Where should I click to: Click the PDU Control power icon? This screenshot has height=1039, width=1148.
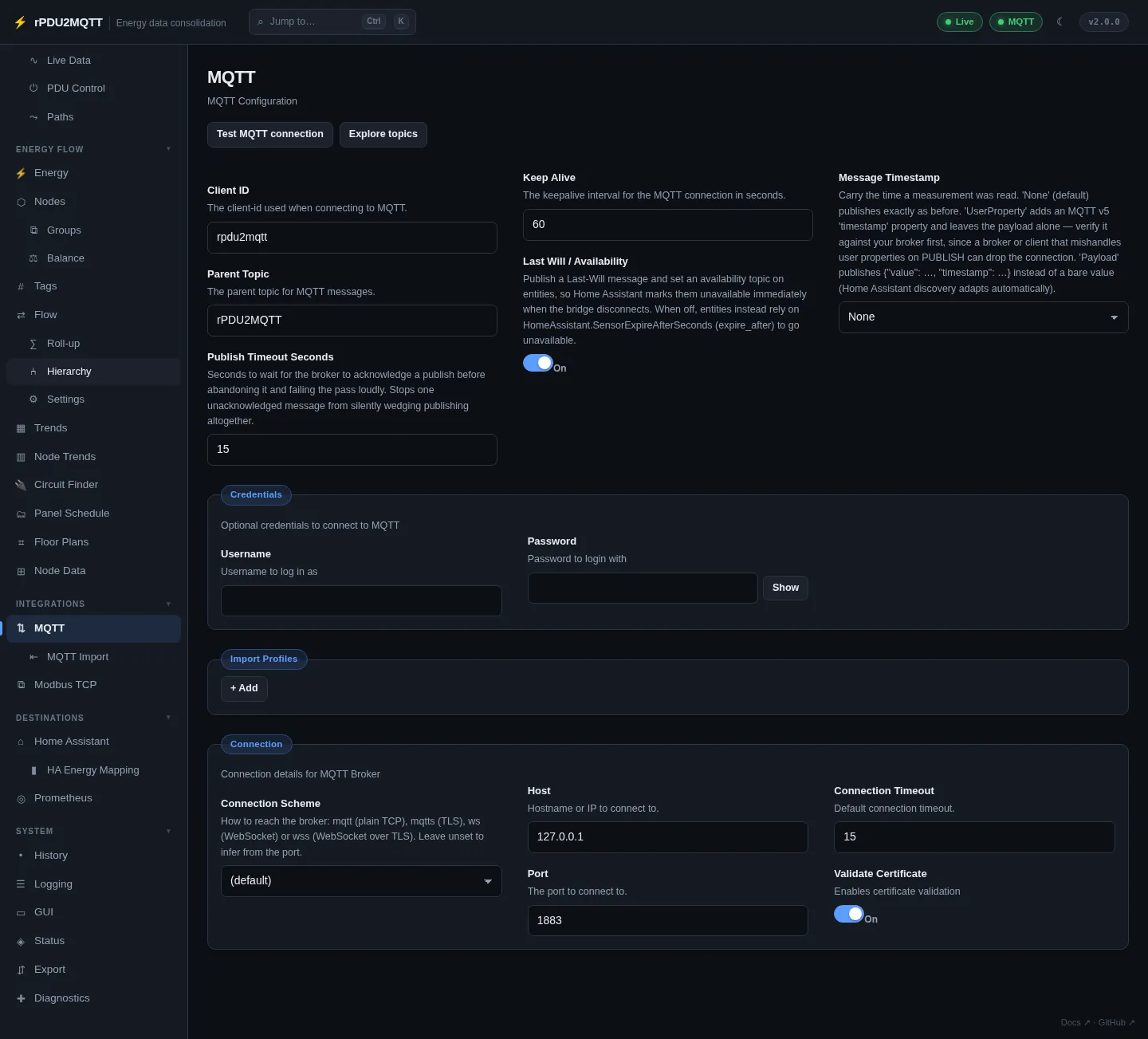[x=33, y=89]
